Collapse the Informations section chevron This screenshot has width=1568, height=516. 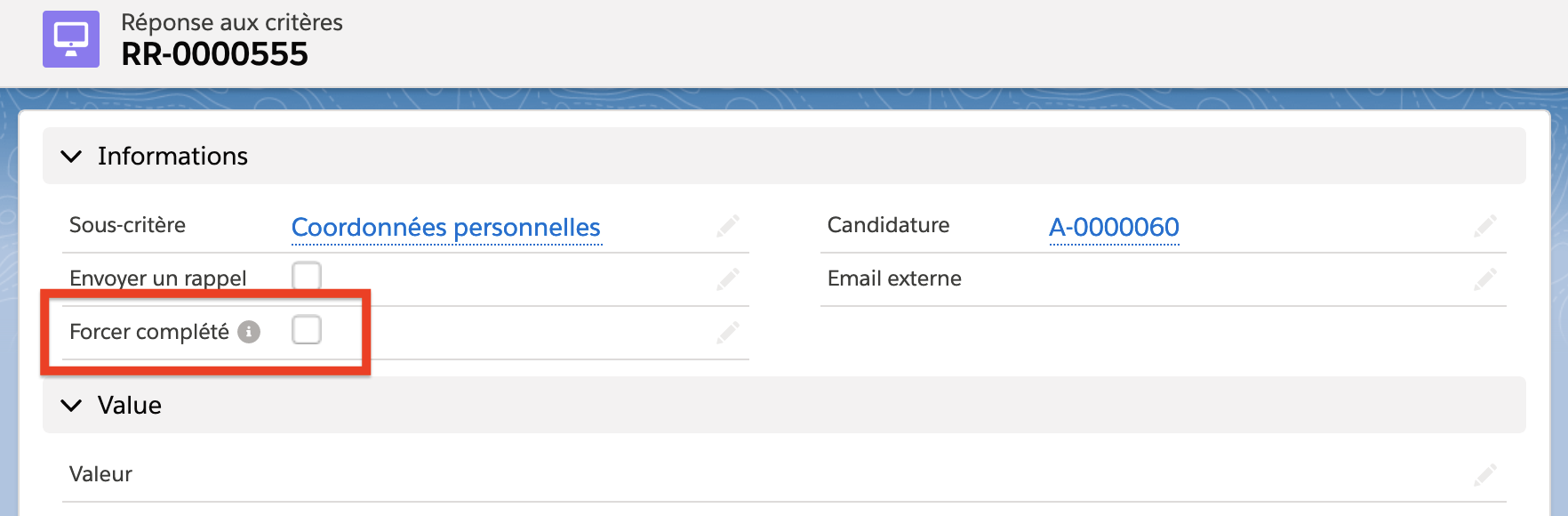pos(71,157)
